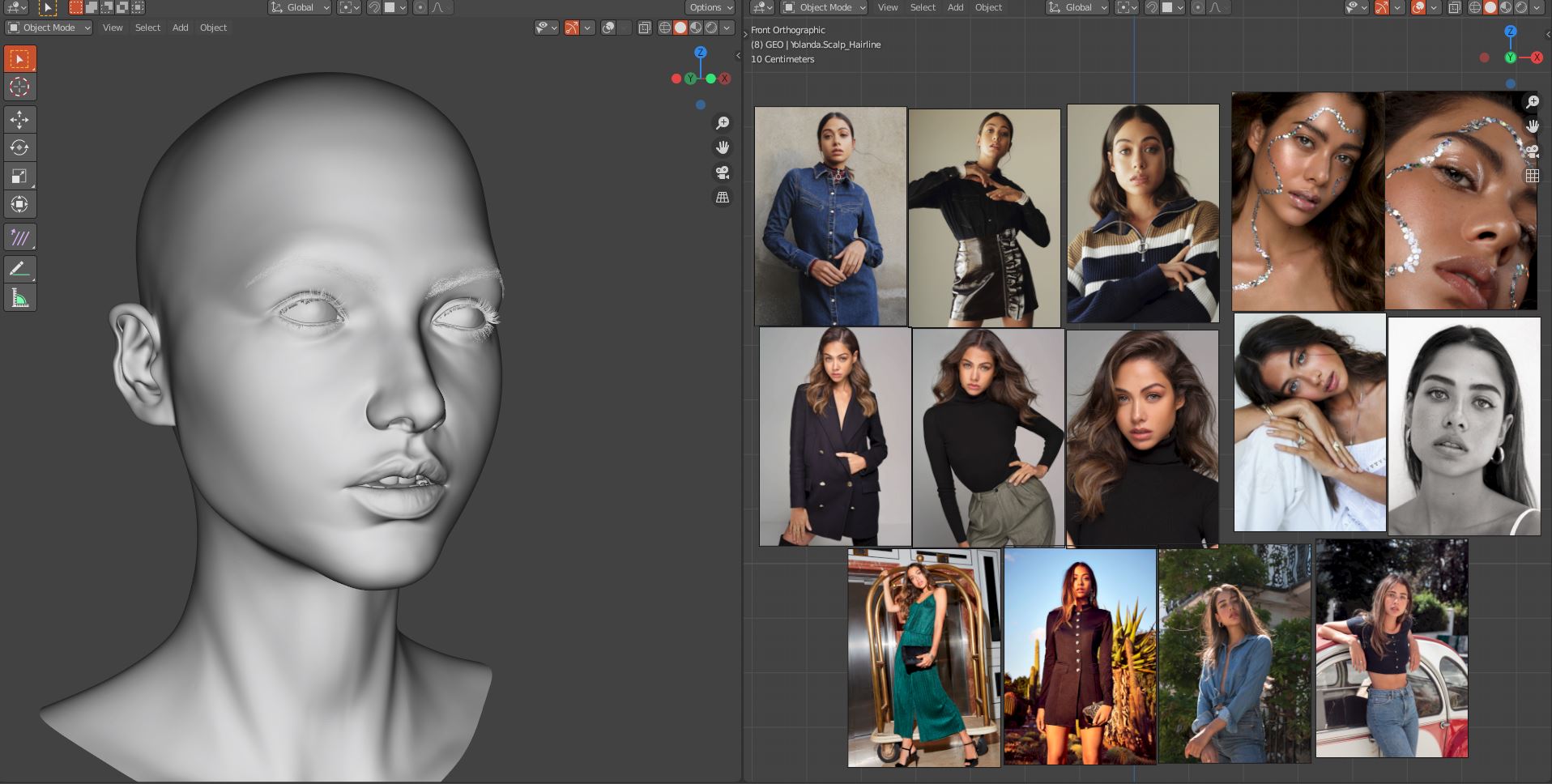
Task: Choose the Annotate pencil tool
Action: [x=19, y=270]
